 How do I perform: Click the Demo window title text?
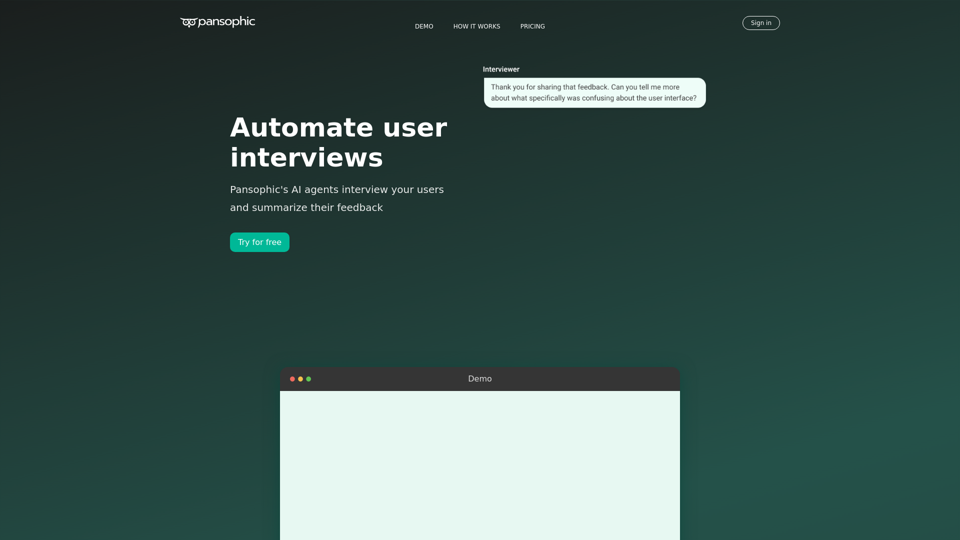click(x=480, y=379)
